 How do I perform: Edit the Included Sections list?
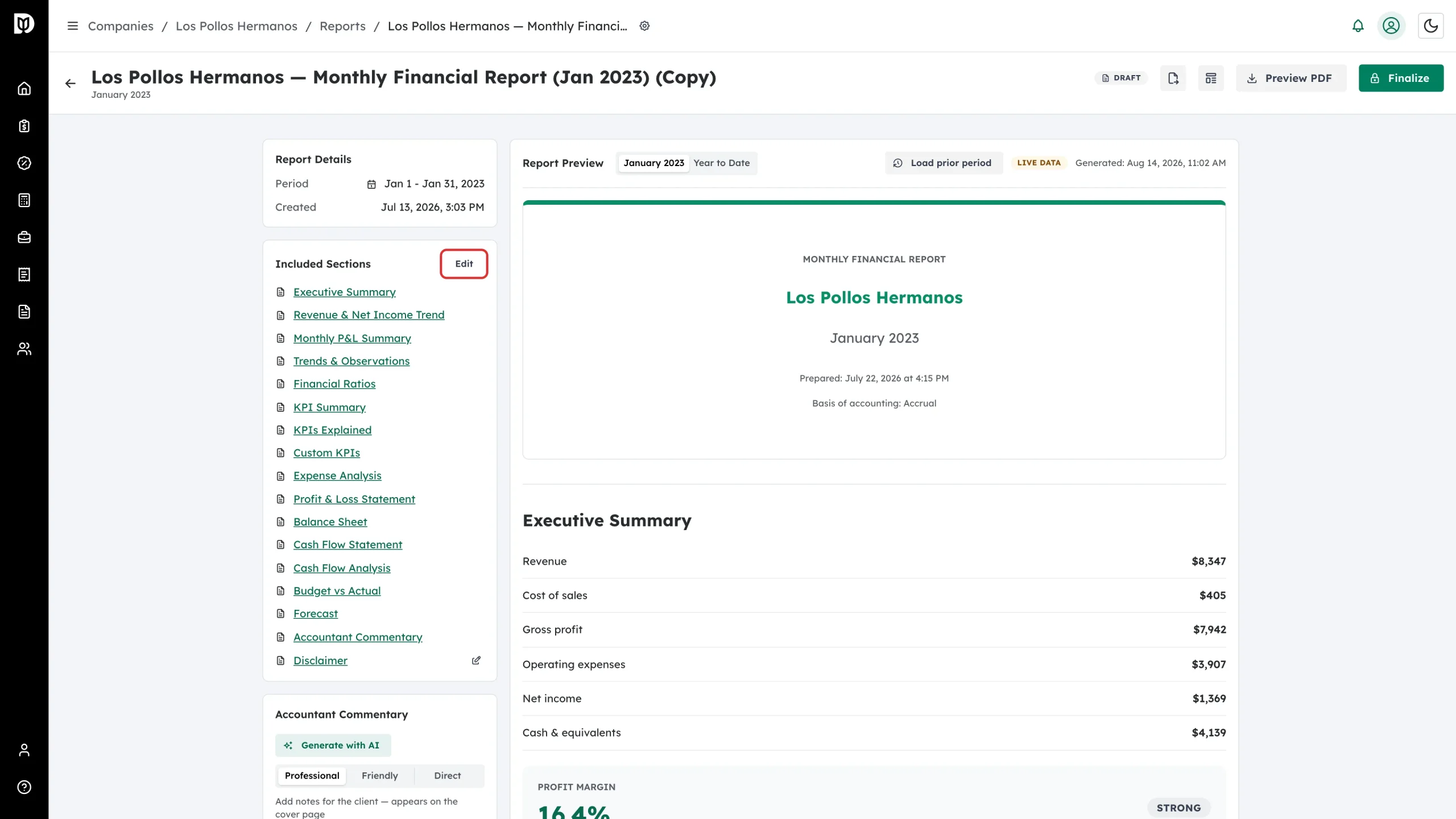[x=464, y=264]
